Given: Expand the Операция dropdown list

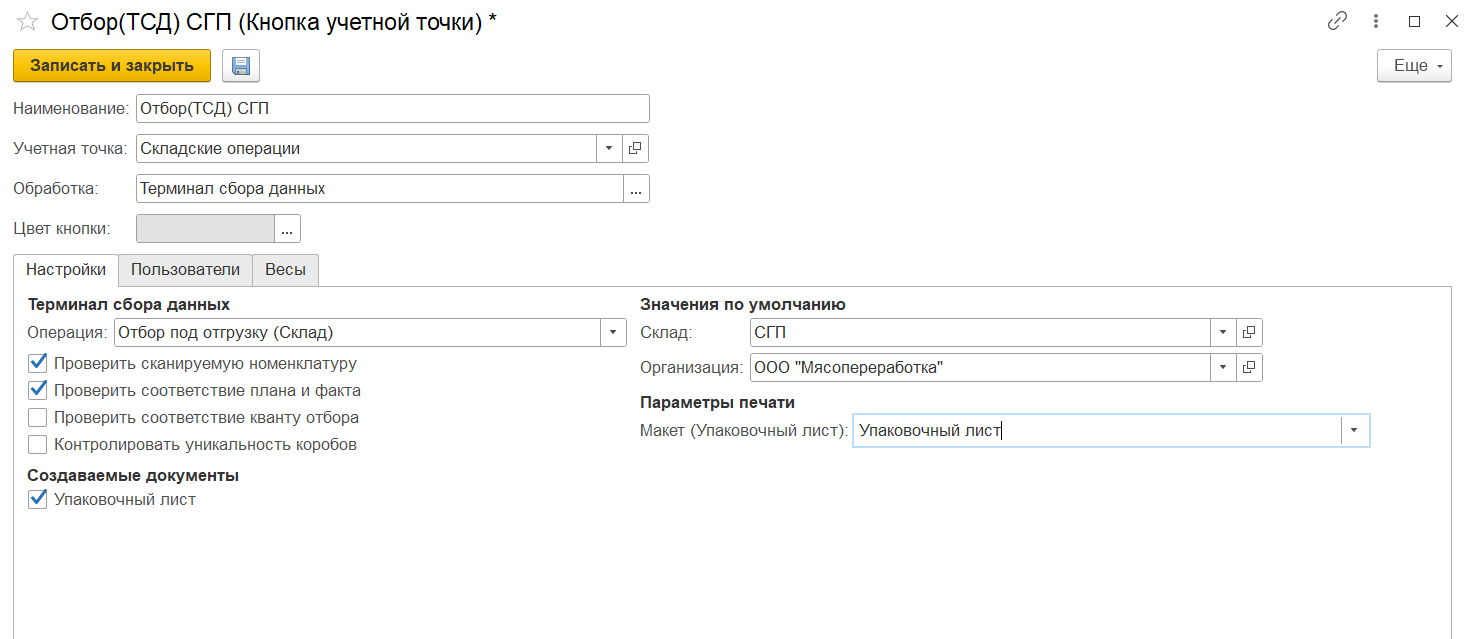Looking at the screenshot, I should point(612,332).
